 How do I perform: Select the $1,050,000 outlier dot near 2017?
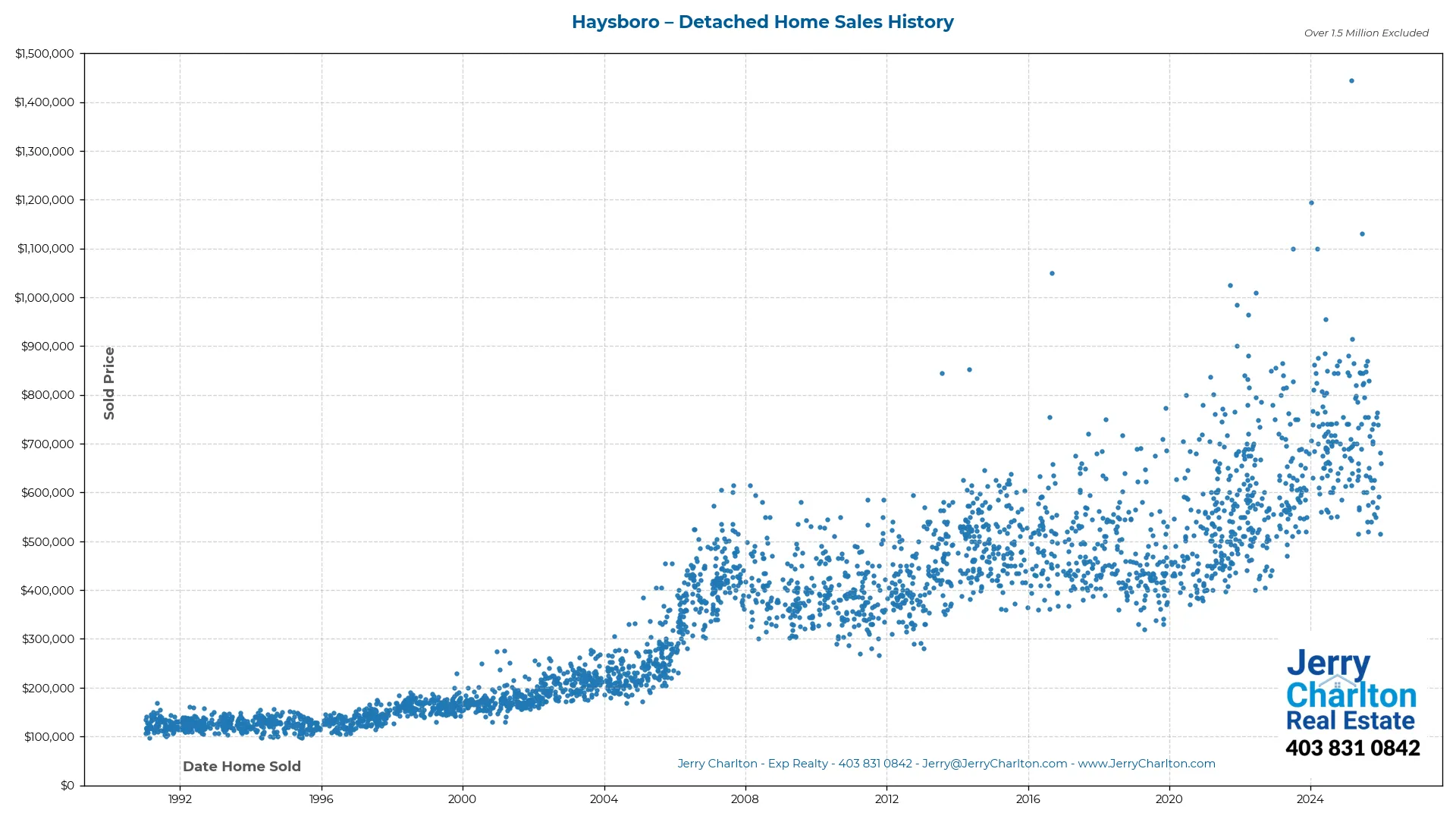[1052, 273]
